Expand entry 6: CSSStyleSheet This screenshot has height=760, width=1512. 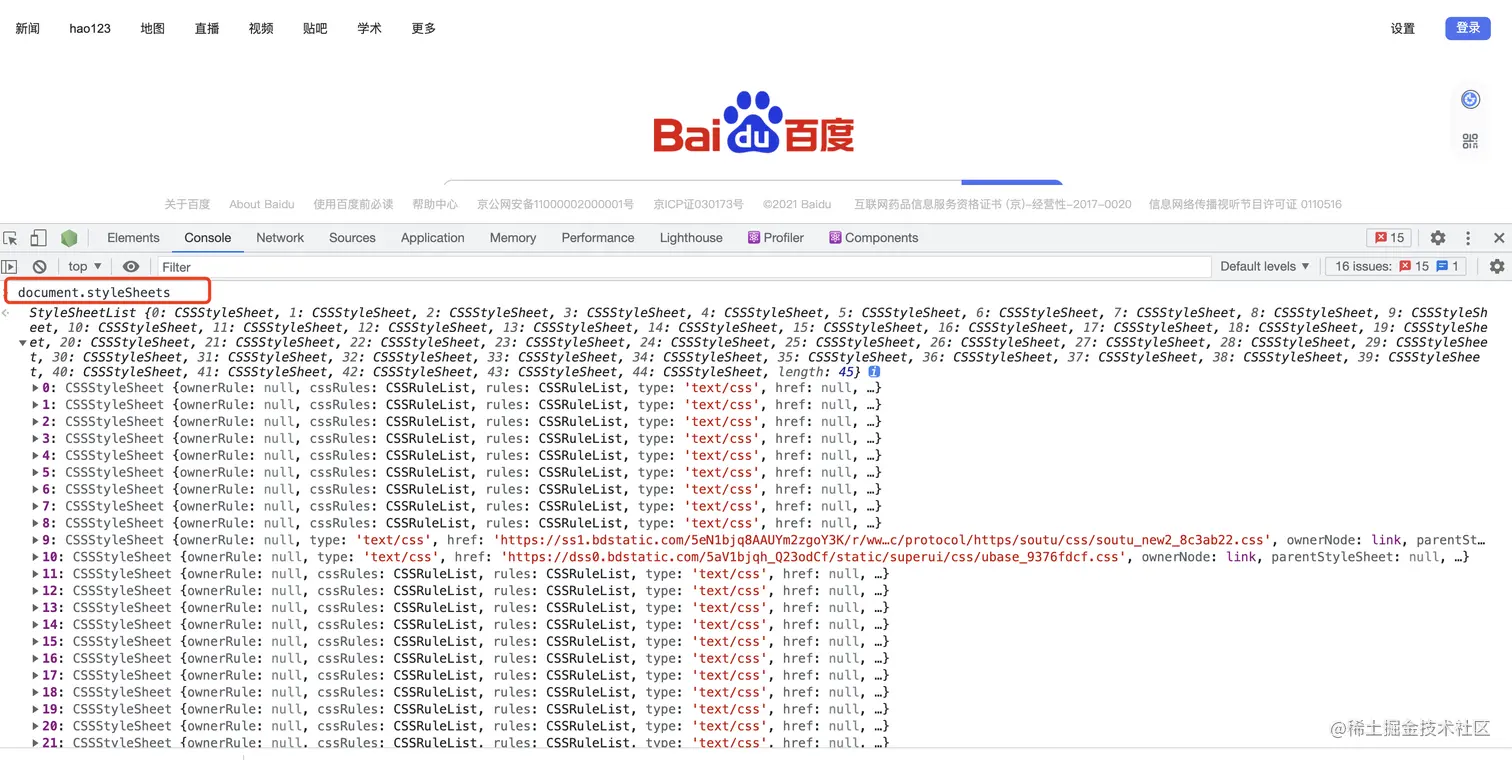tap(36, 490)
